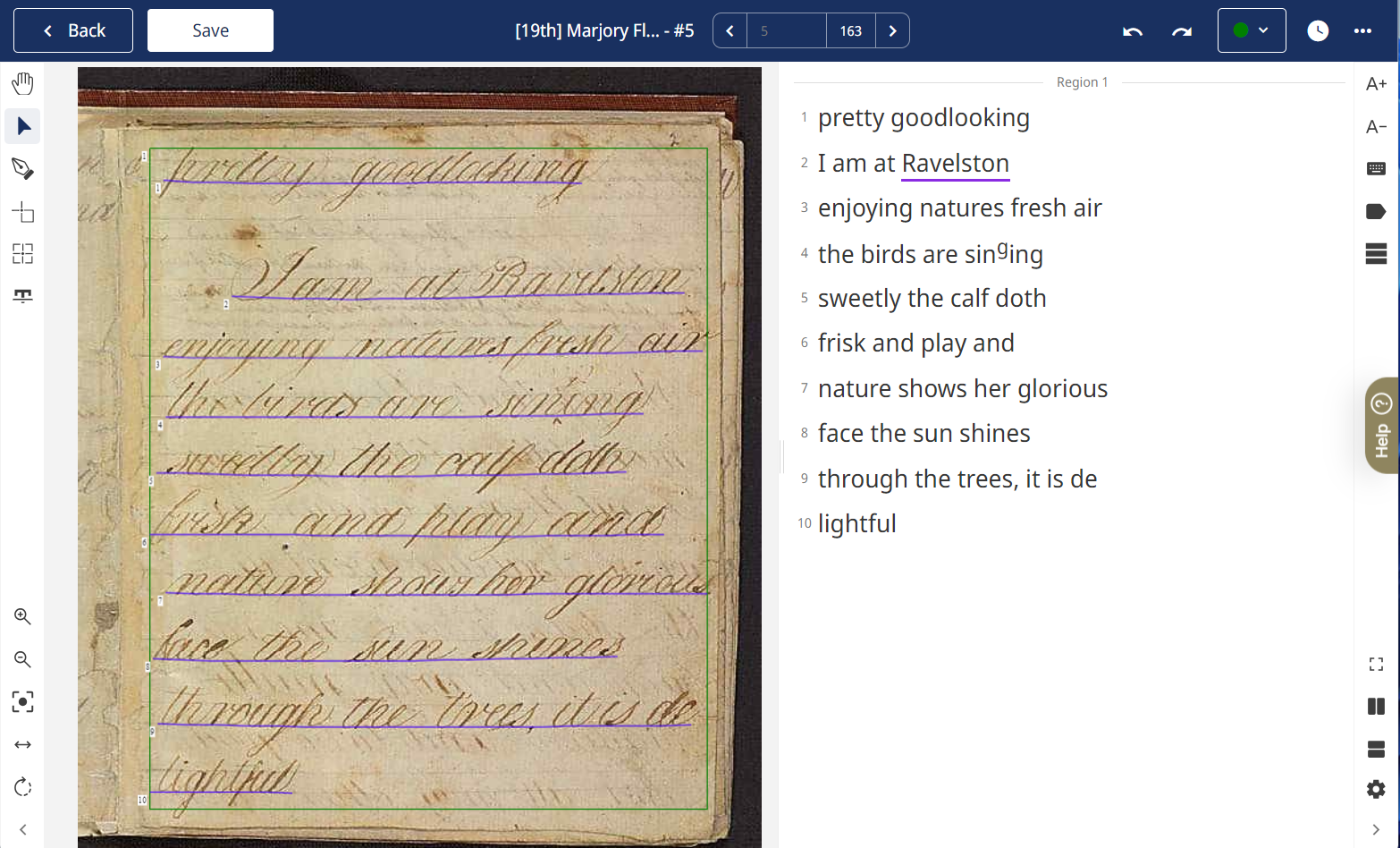Viewport: 1400px width, 848px height.
Task: Open the virtual keyboard
Action: [1376, 168]
